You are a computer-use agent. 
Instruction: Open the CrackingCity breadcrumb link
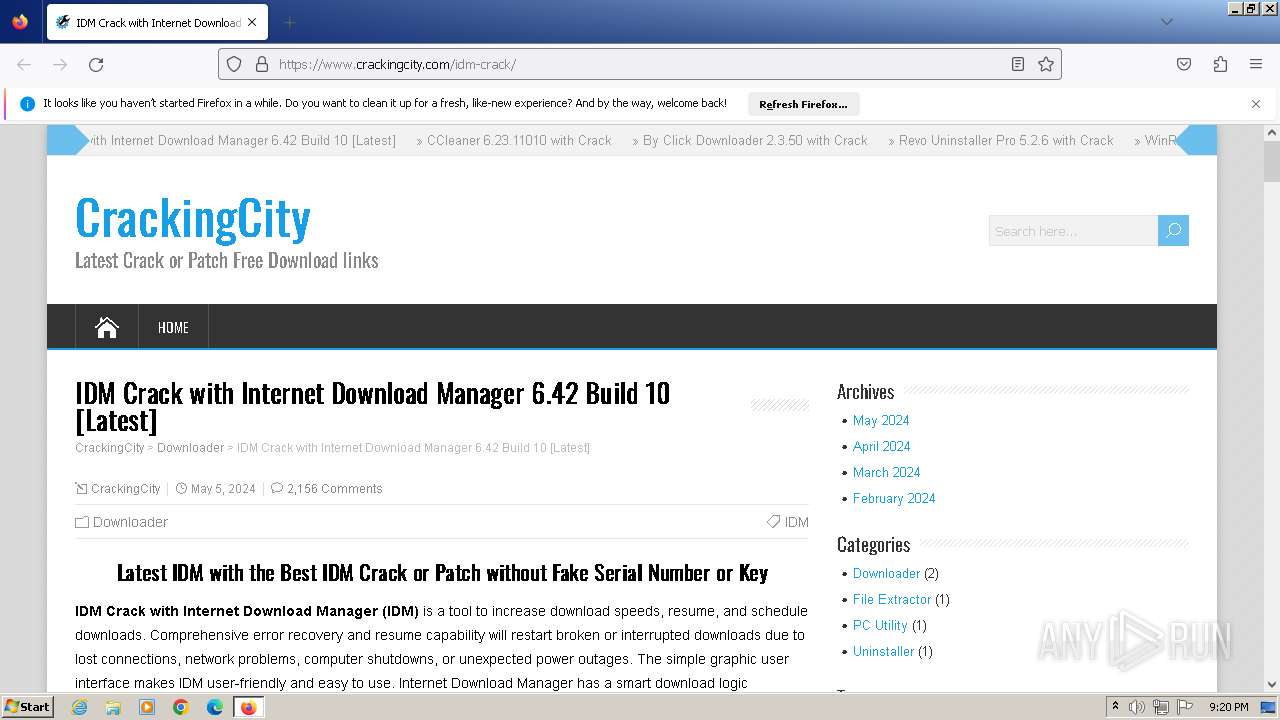110,448
